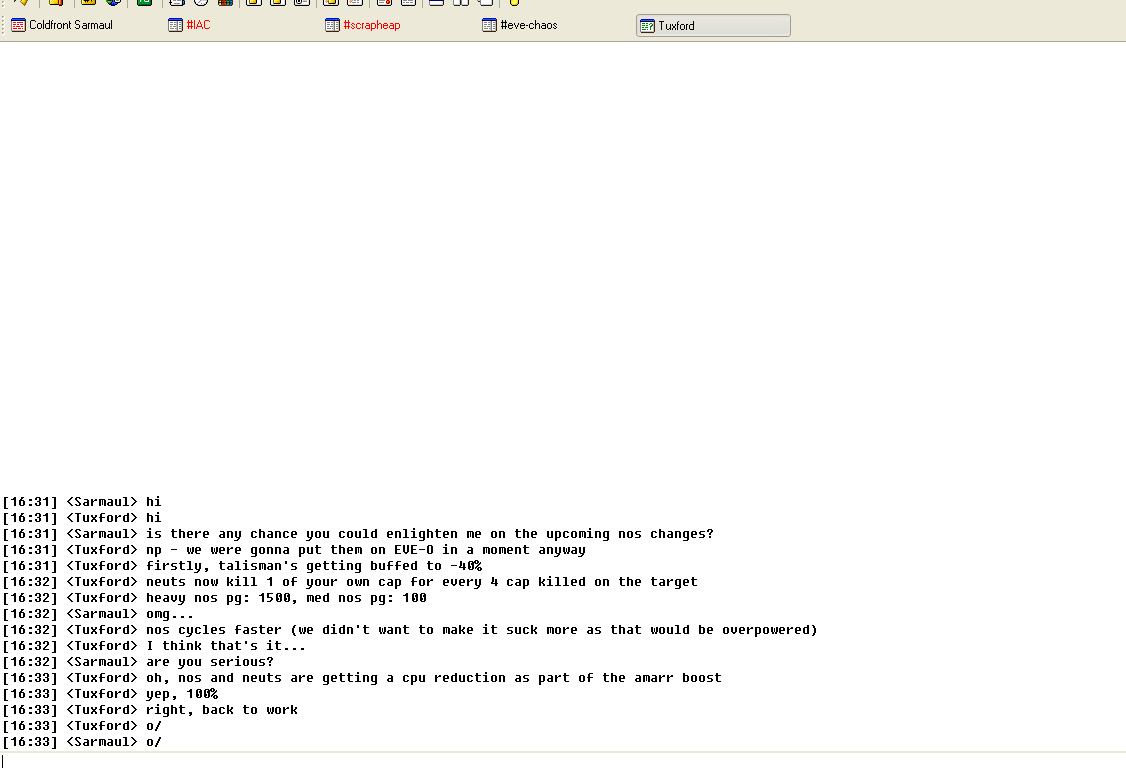The width and height of the screenshot is (1126, 768).
Task: Click the "yep, 100%" message
Action: (x=111, y=693)
